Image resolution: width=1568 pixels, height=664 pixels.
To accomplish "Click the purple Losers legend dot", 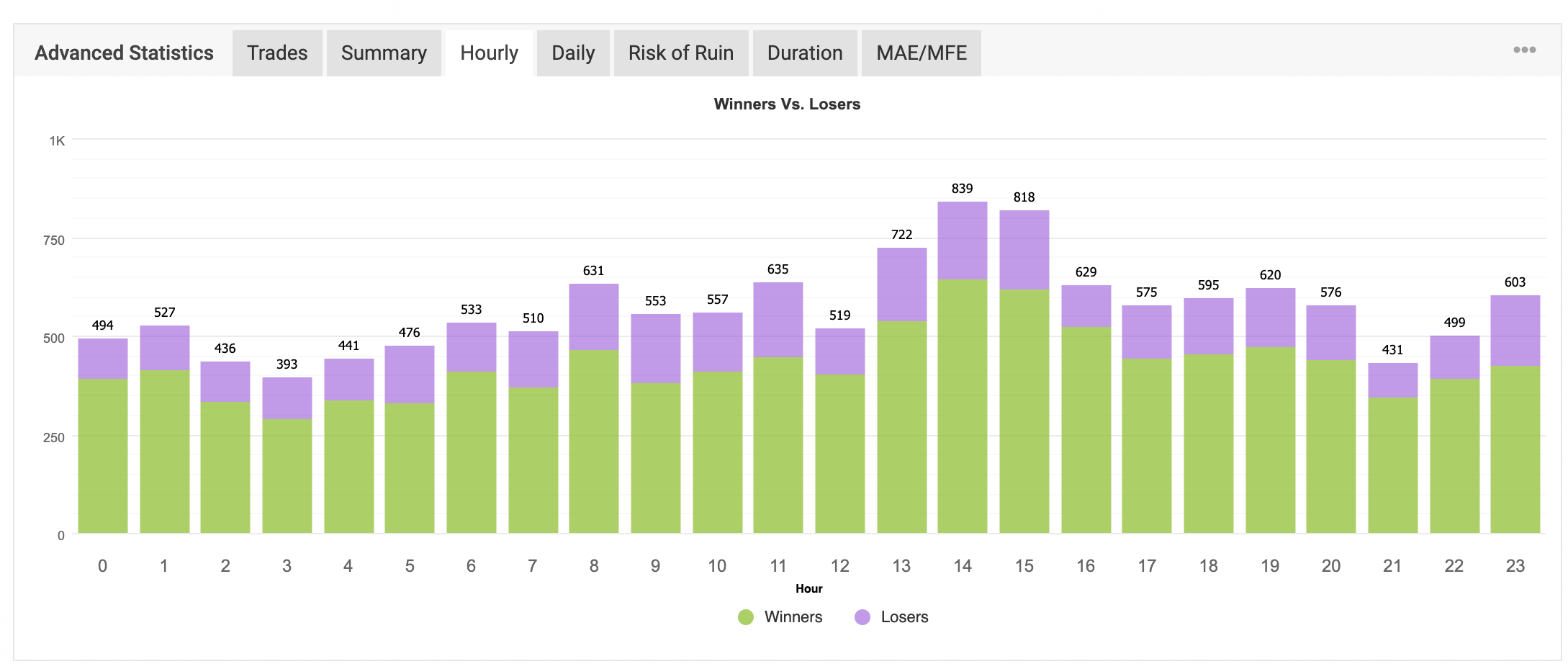I will click(x=862, y=617).
